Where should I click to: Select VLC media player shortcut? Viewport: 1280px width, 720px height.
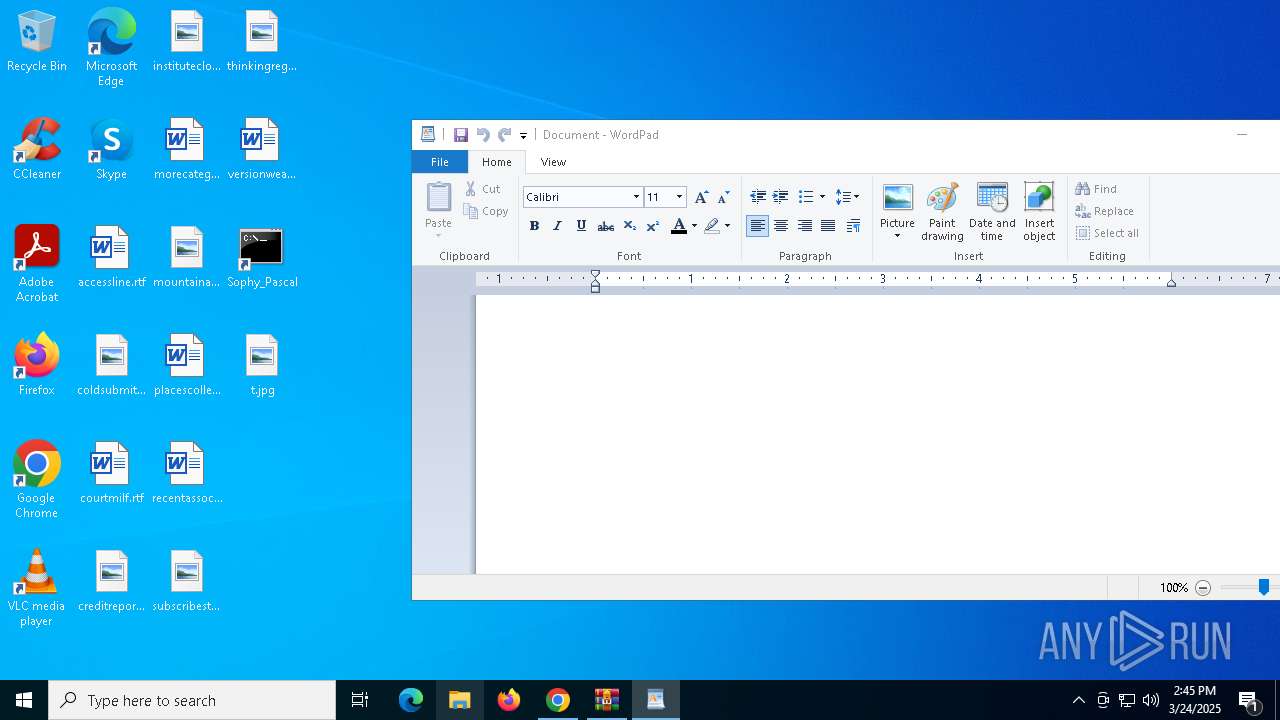pyautogui.click(x=37, y=588)
